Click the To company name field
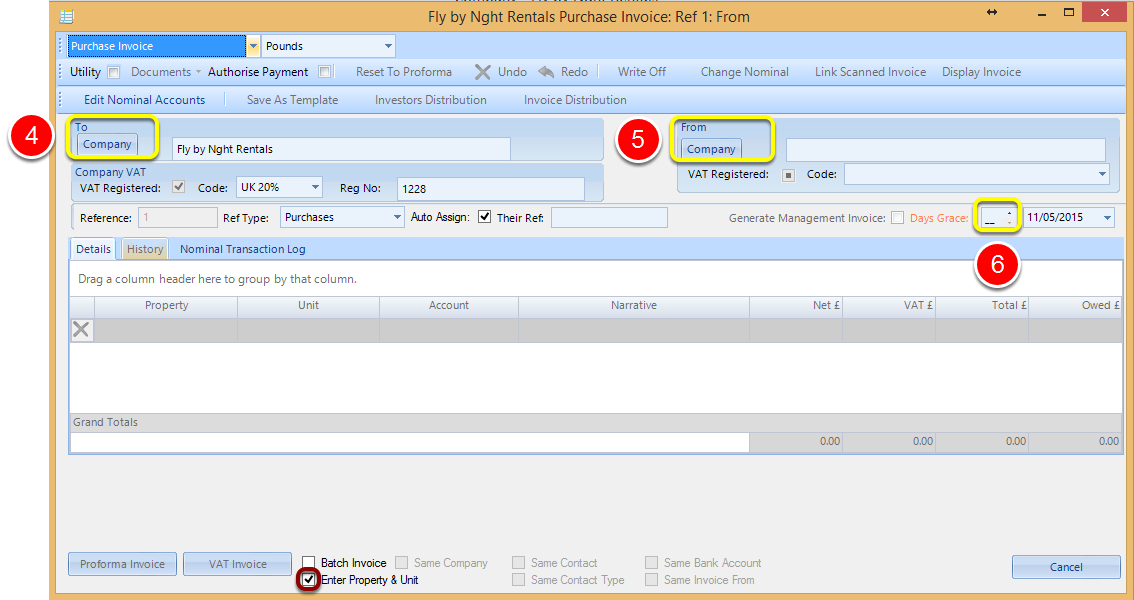Viewport: 1134px width, 600px height. pos(341,149)
